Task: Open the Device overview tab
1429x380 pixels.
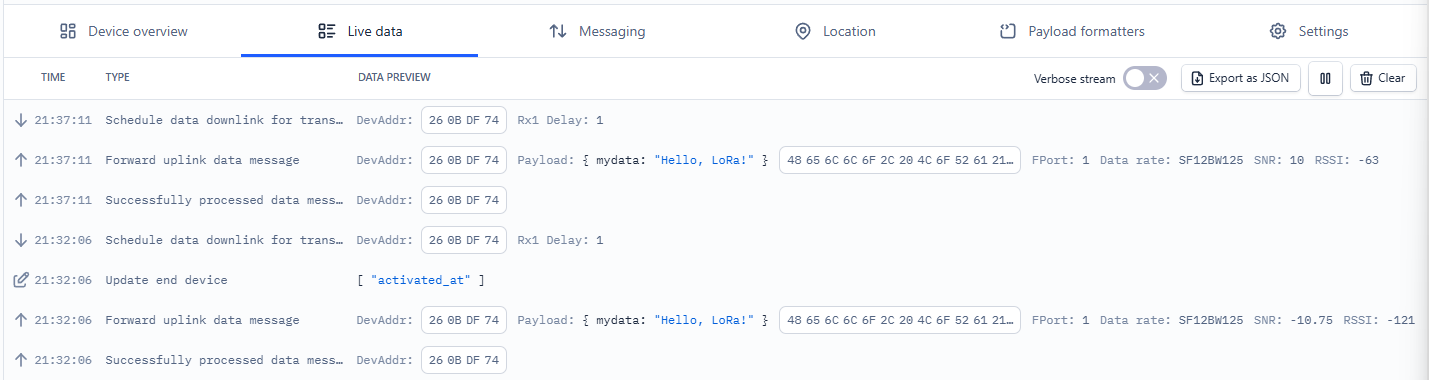Action: 123,31
